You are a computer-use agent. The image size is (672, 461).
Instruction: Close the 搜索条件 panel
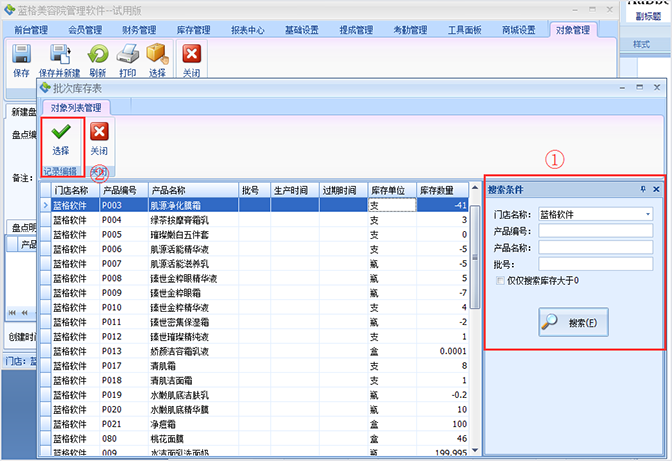(x=656, y=189)
